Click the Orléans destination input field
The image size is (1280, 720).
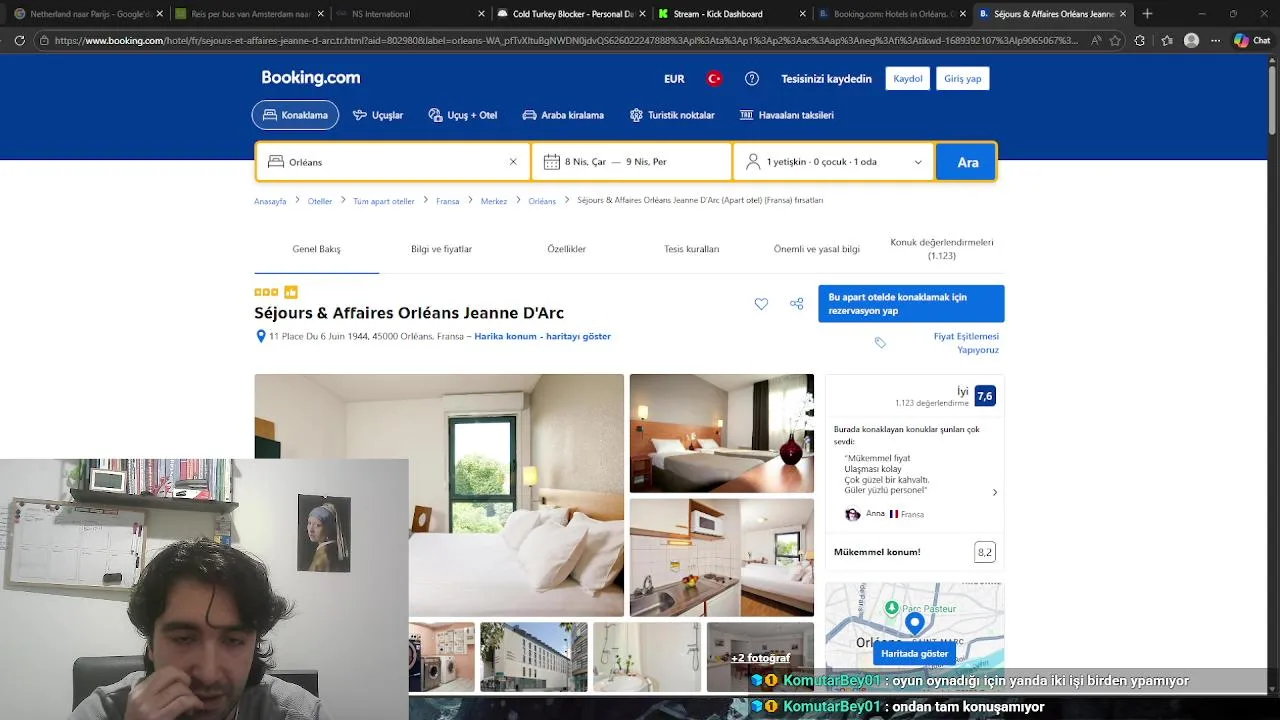click(393, 162)
